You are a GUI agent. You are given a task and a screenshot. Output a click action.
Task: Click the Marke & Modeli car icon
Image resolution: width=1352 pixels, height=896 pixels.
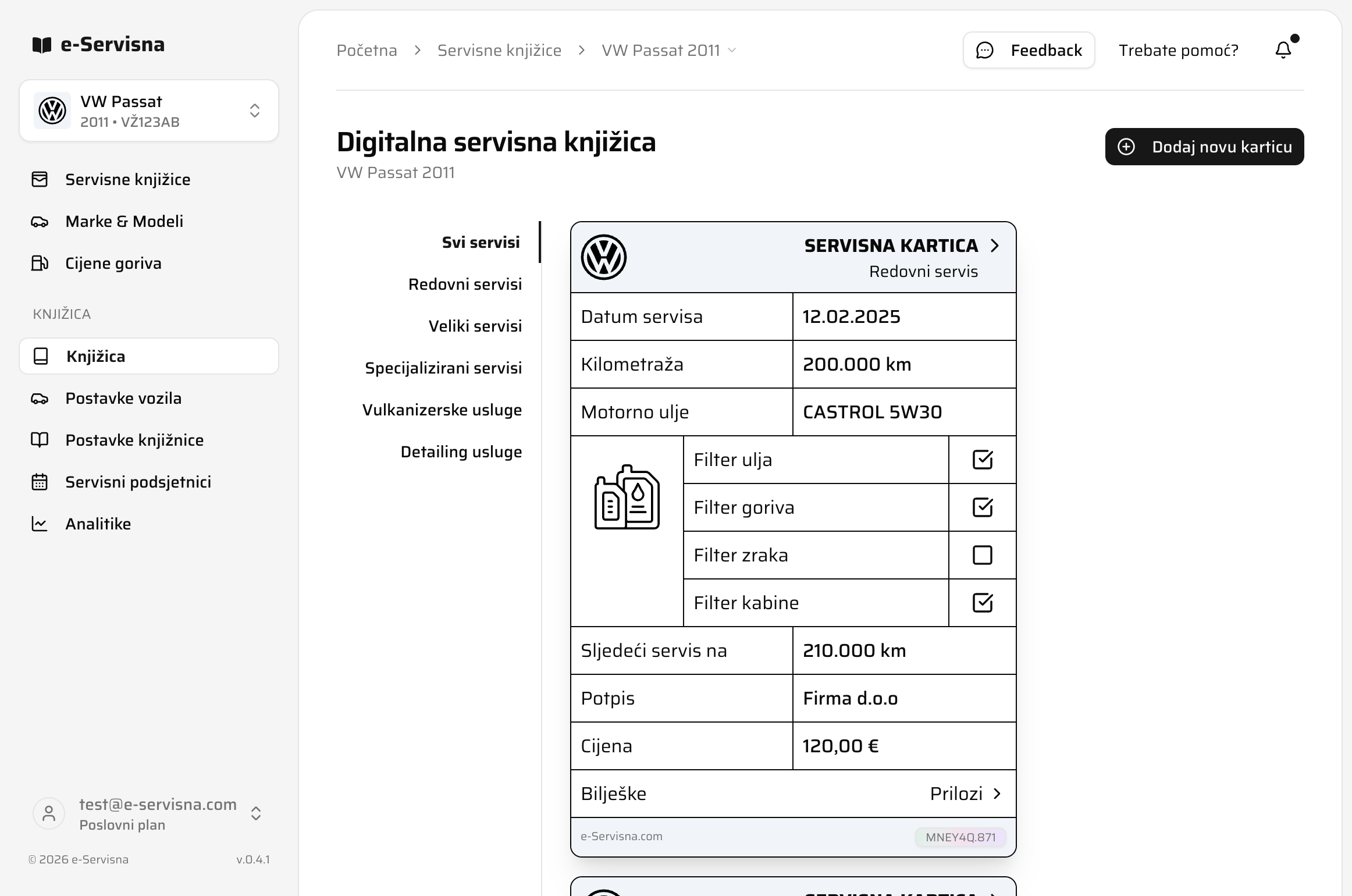[40, 221]
